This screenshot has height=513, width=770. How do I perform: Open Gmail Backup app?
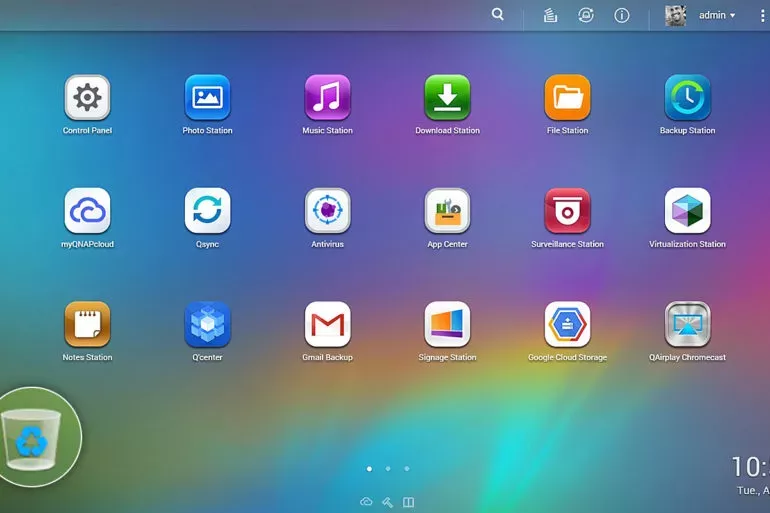(x=327, y=324)
